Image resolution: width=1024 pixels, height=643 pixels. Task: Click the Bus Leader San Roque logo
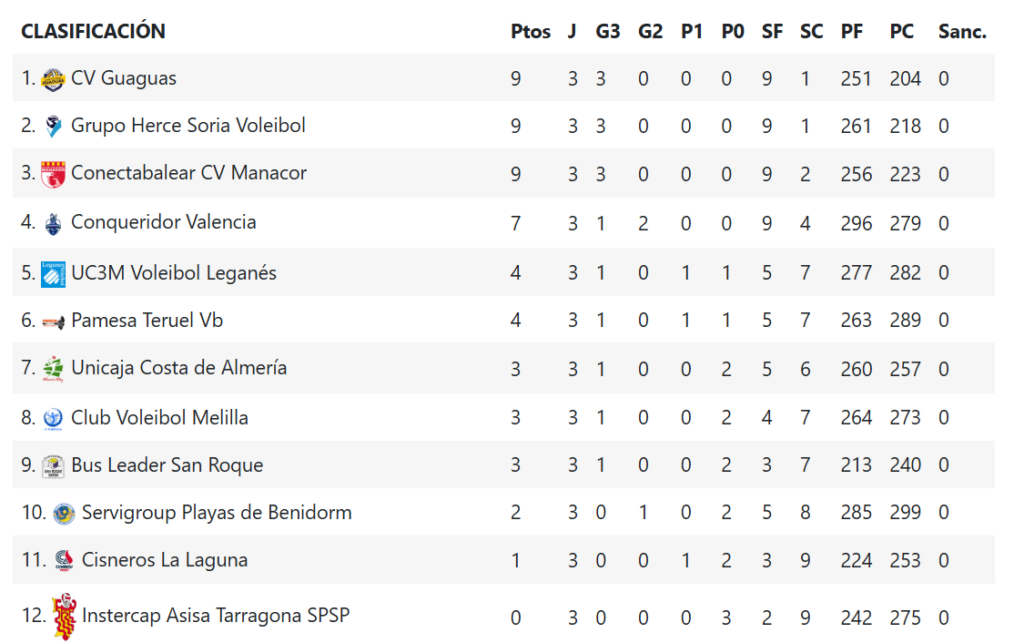54,466
